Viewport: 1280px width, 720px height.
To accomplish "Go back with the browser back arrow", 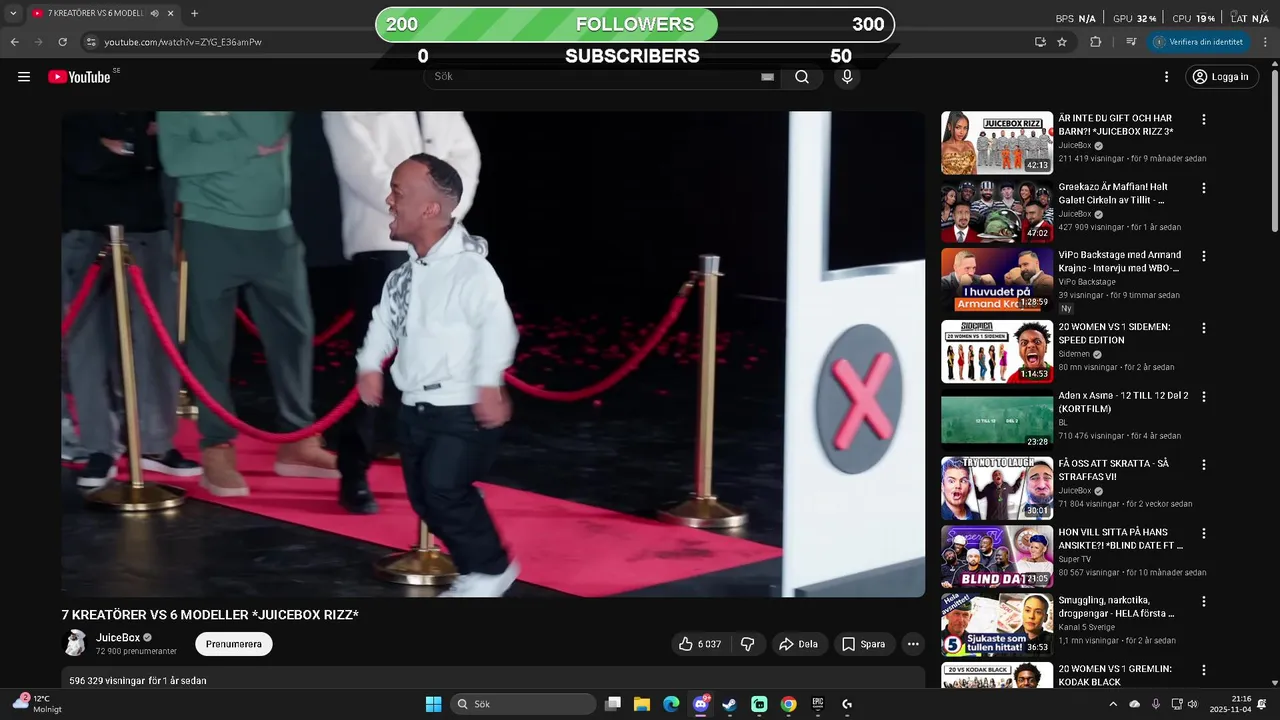I will [15, 42].
